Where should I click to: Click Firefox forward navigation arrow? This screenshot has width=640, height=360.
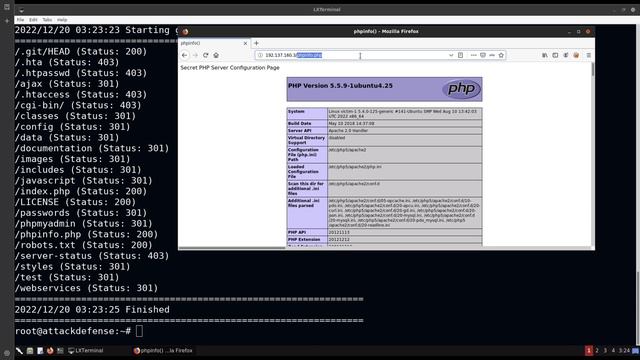pos(195,55)
